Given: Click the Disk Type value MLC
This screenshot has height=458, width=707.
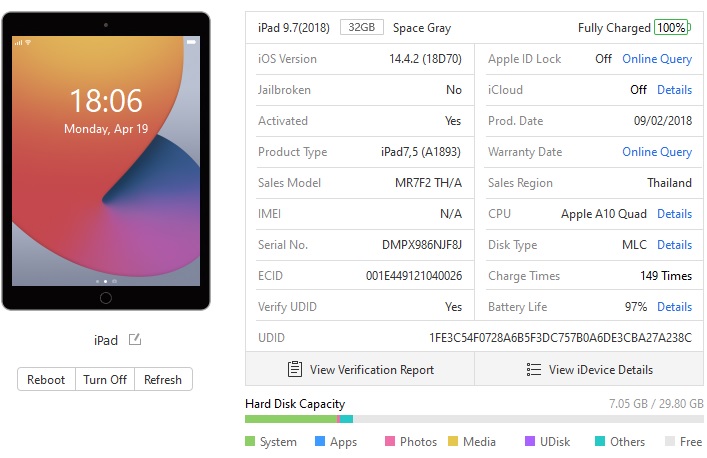Looking at the screenshot, I should [x=634, y=245].
